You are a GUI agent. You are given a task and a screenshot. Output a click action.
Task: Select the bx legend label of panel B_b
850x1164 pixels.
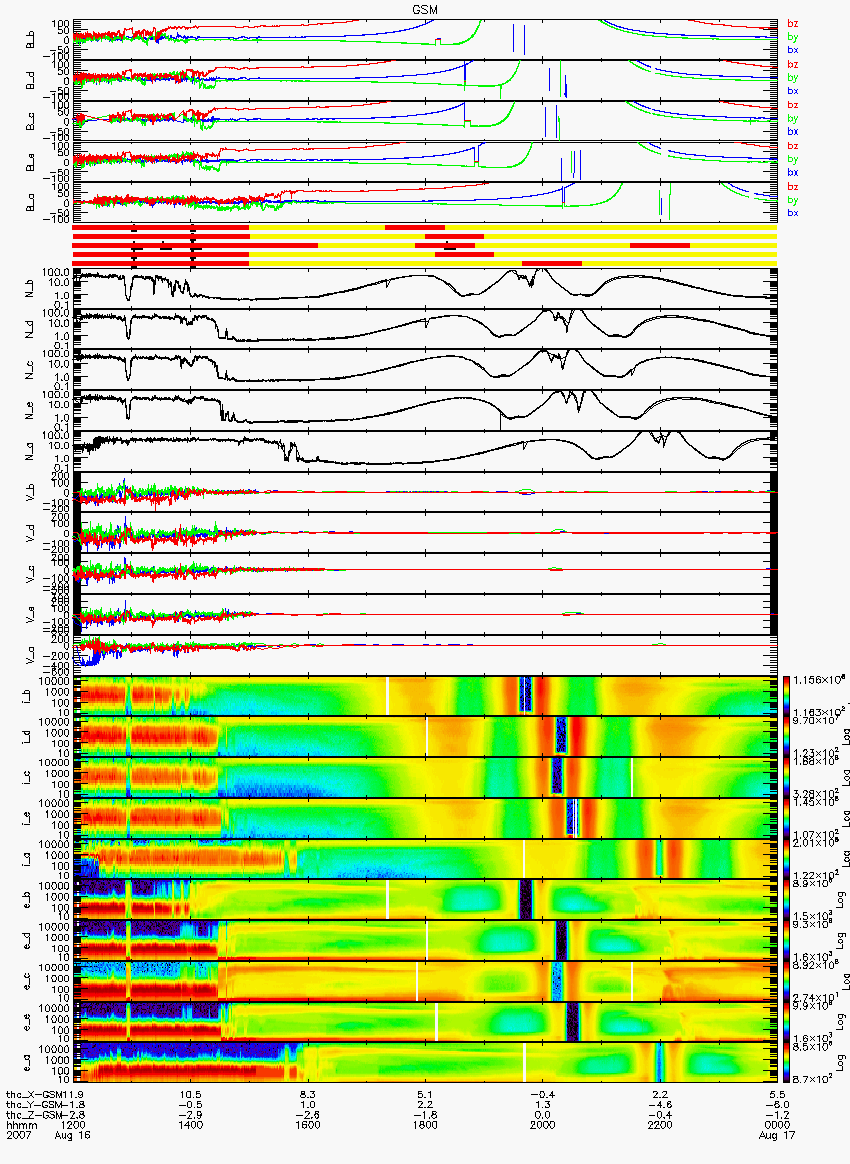(793, 50)
